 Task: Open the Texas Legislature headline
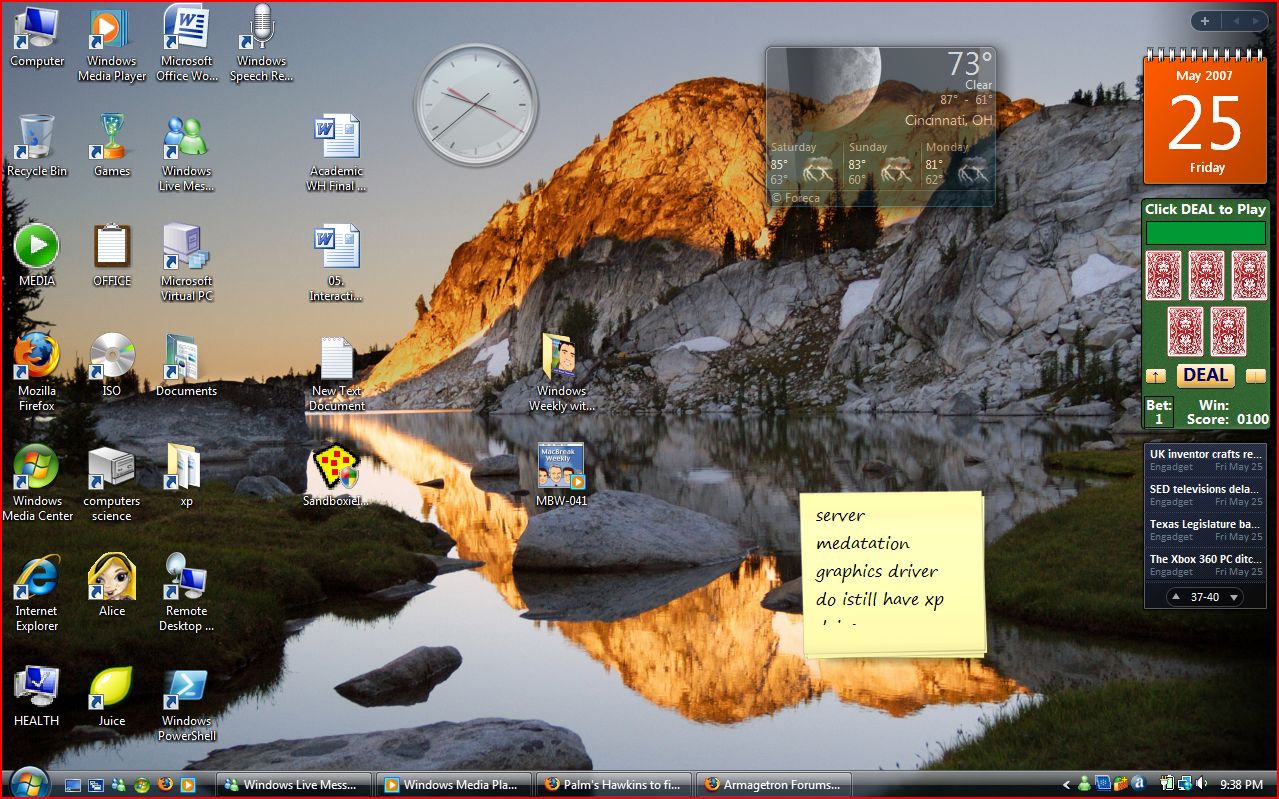[x=1204, y=524]
